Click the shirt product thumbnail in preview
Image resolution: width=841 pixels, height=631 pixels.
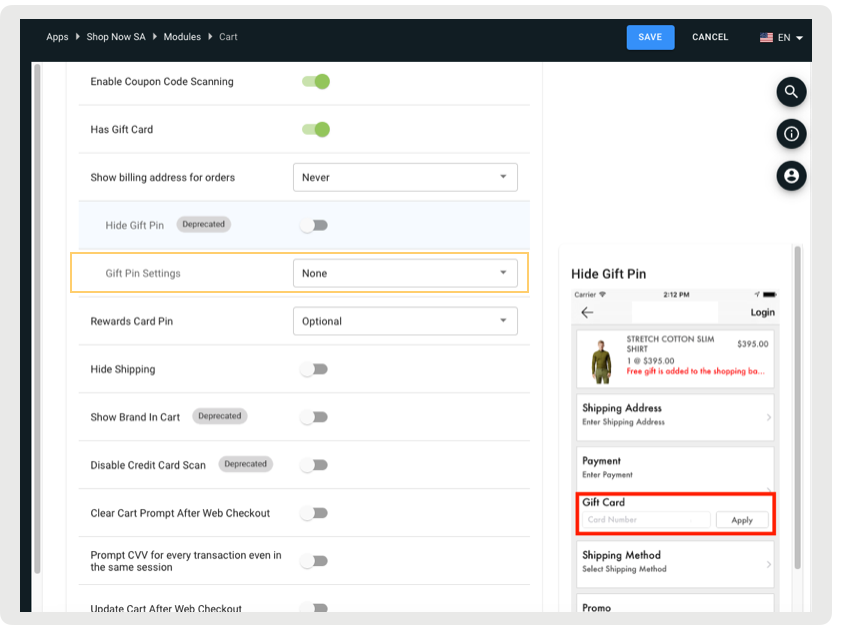(601, 362)
